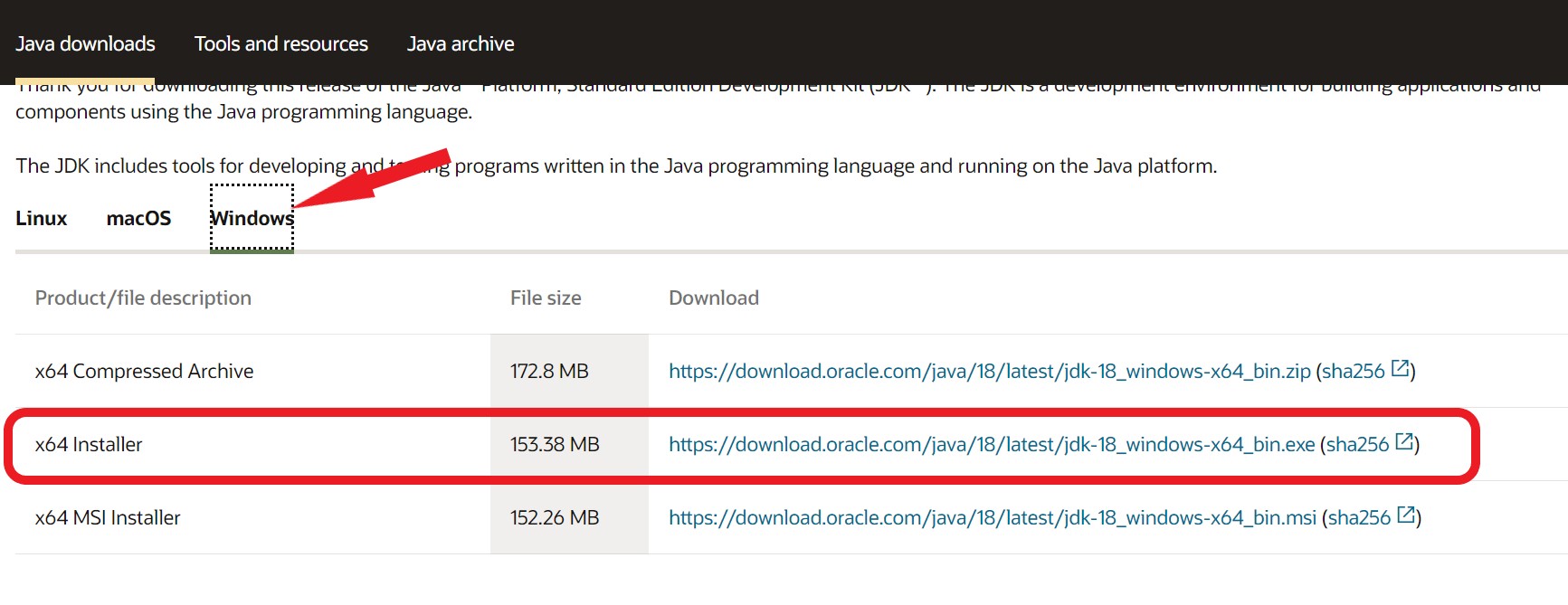
Task: Click the Download column header
Action: [713, 298]
